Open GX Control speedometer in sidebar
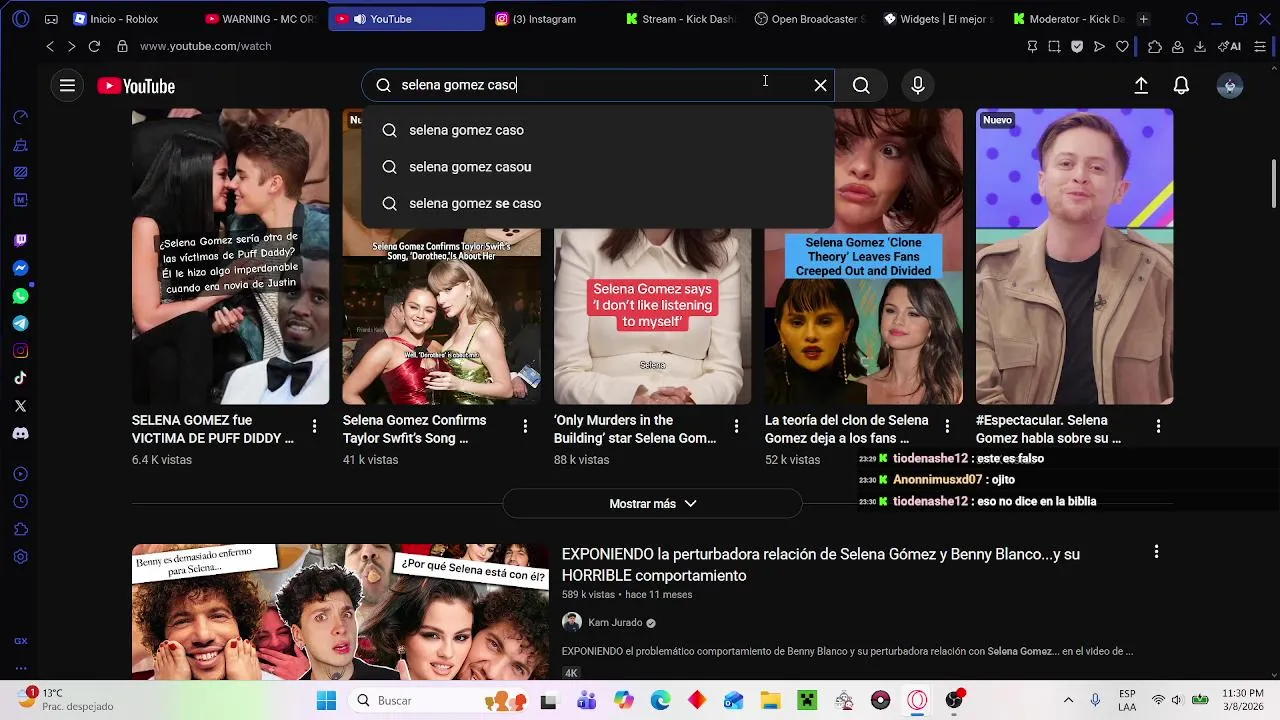This screenshot has height=720, width=1280. point(21,117)
